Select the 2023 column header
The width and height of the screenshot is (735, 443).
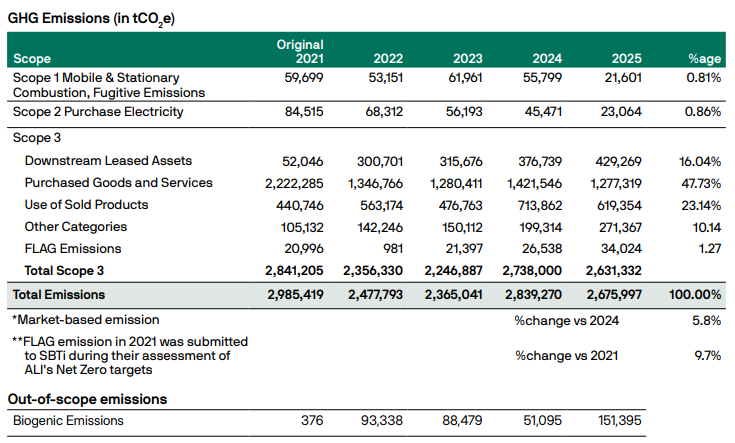click(469, 59)
